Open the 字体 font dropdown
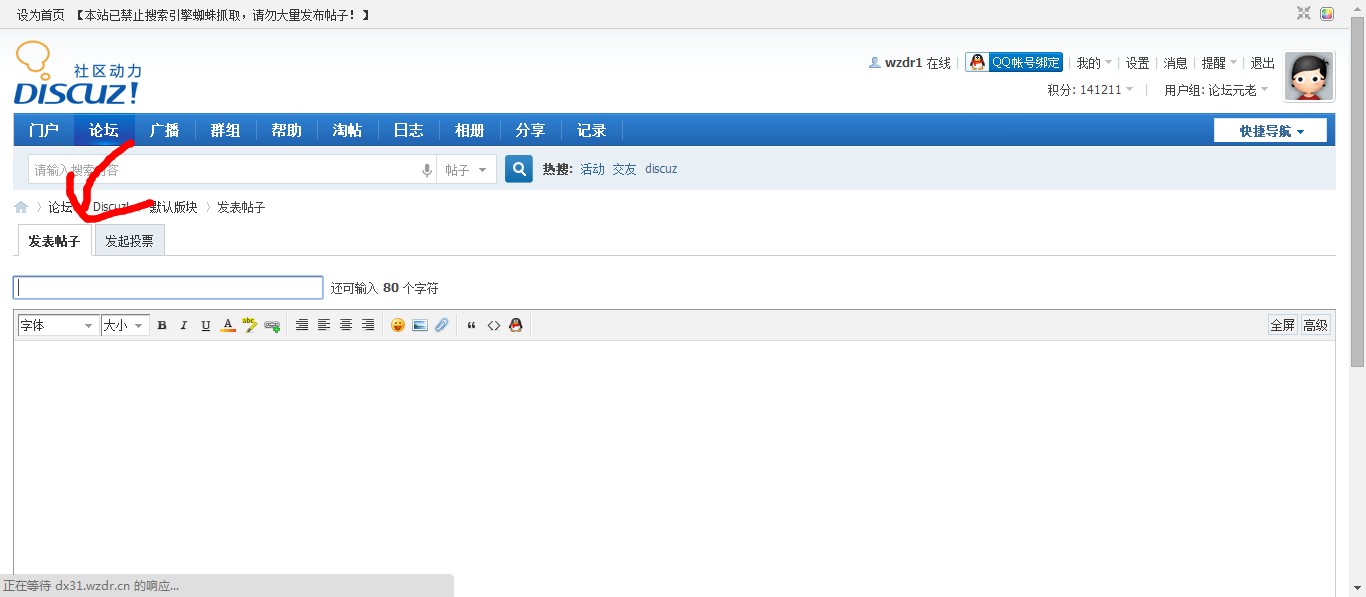The height and width of the screenshot is (597, 1366). [x=57, y=325]
